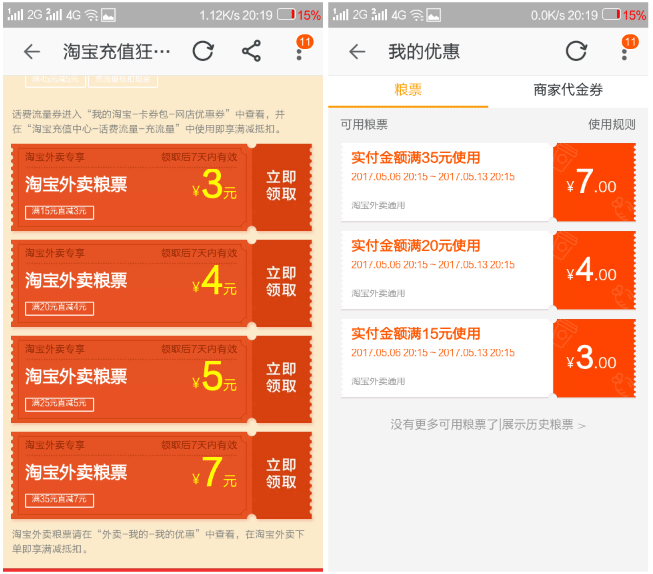
Task: Tap back arrow in 淘宝充值狂… screen
Action: 32,52
